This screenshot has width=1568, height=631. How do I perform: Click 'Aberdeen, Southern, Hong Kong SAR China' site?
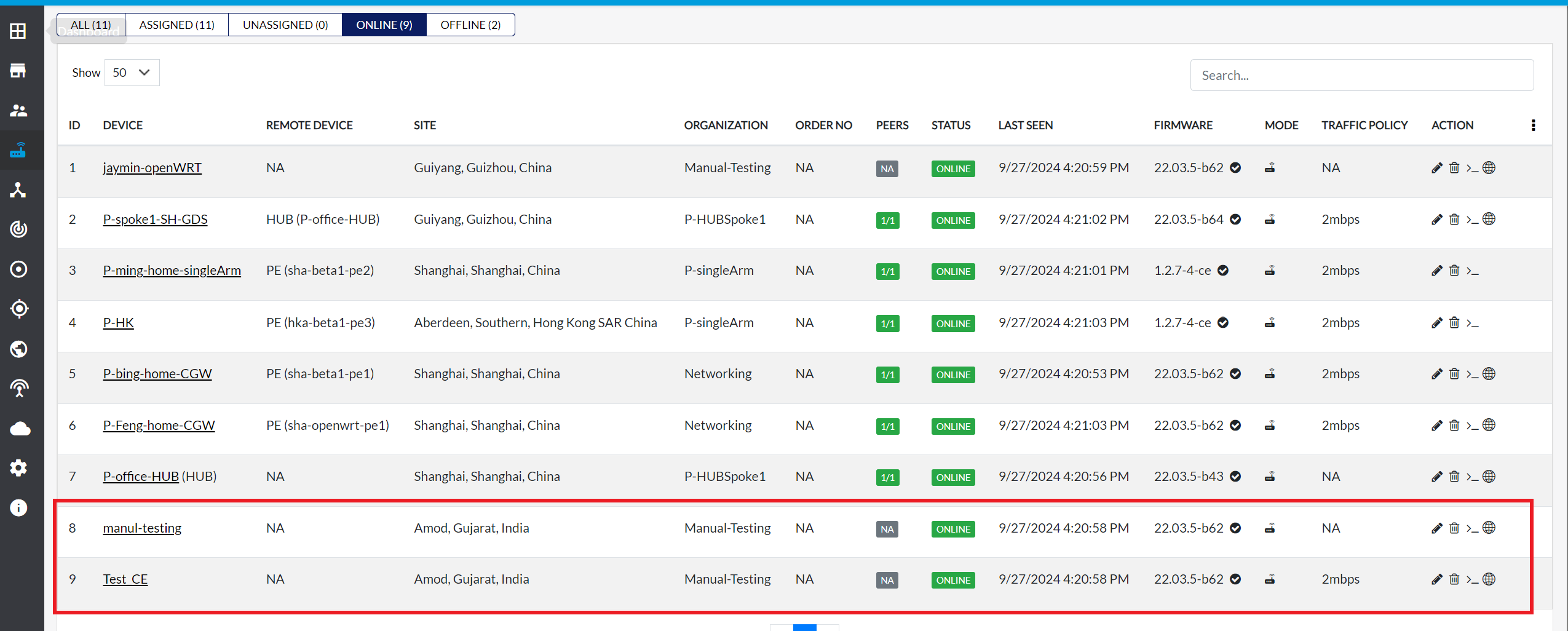coord(536,323)
